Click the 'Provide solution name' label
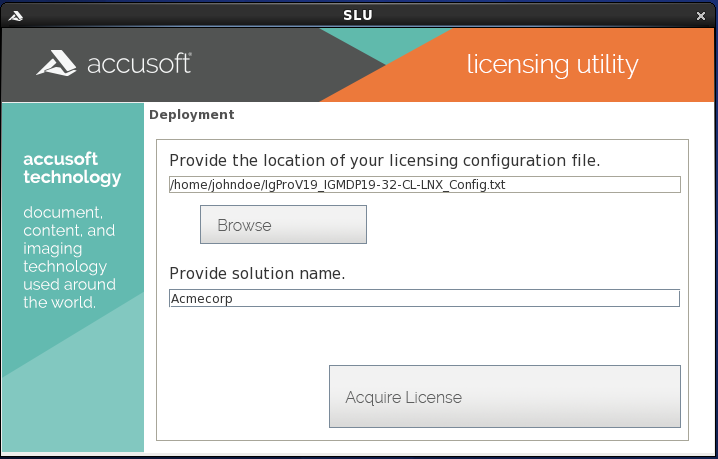 (x=257, y=273)
